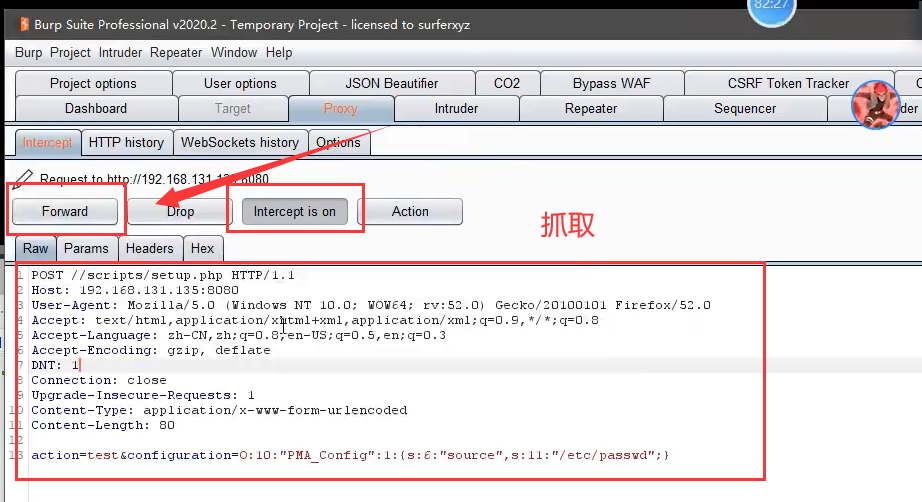Click the Burp Suite logo icon in title bar
The image size is (922, 502).
24,24
